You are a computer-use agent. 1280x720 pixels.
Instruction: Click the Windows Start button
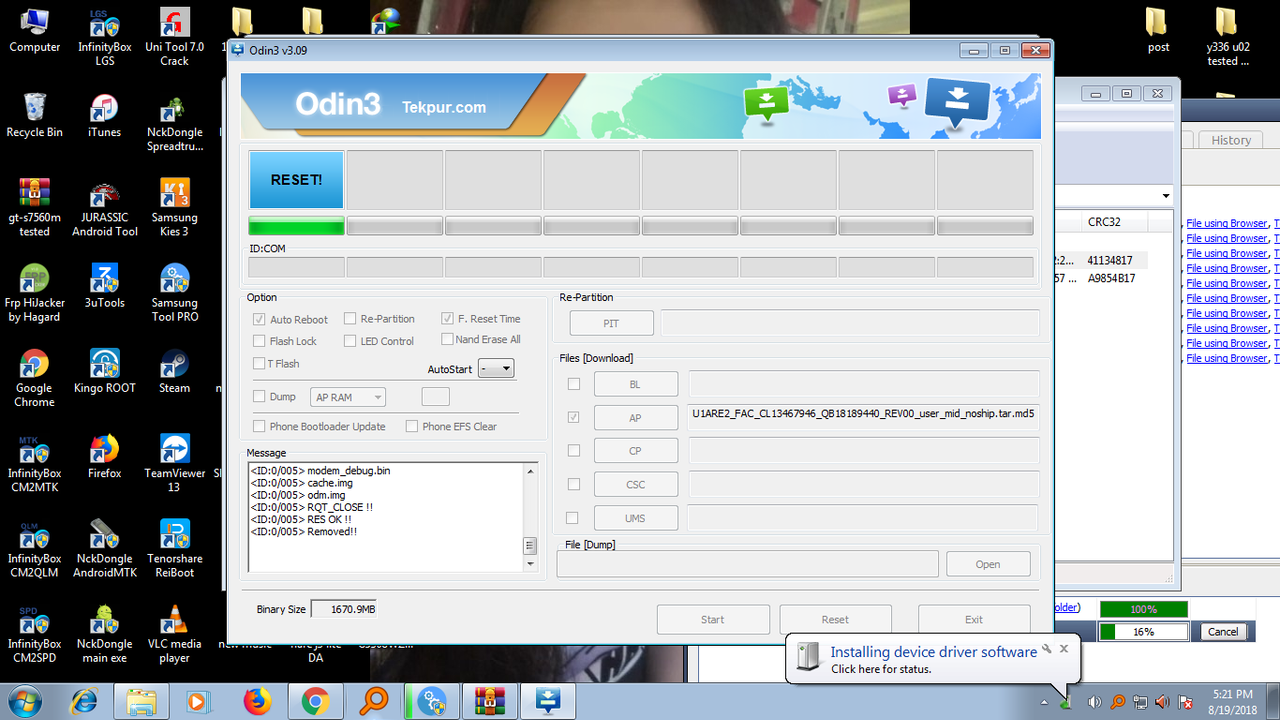click(23, 701)
